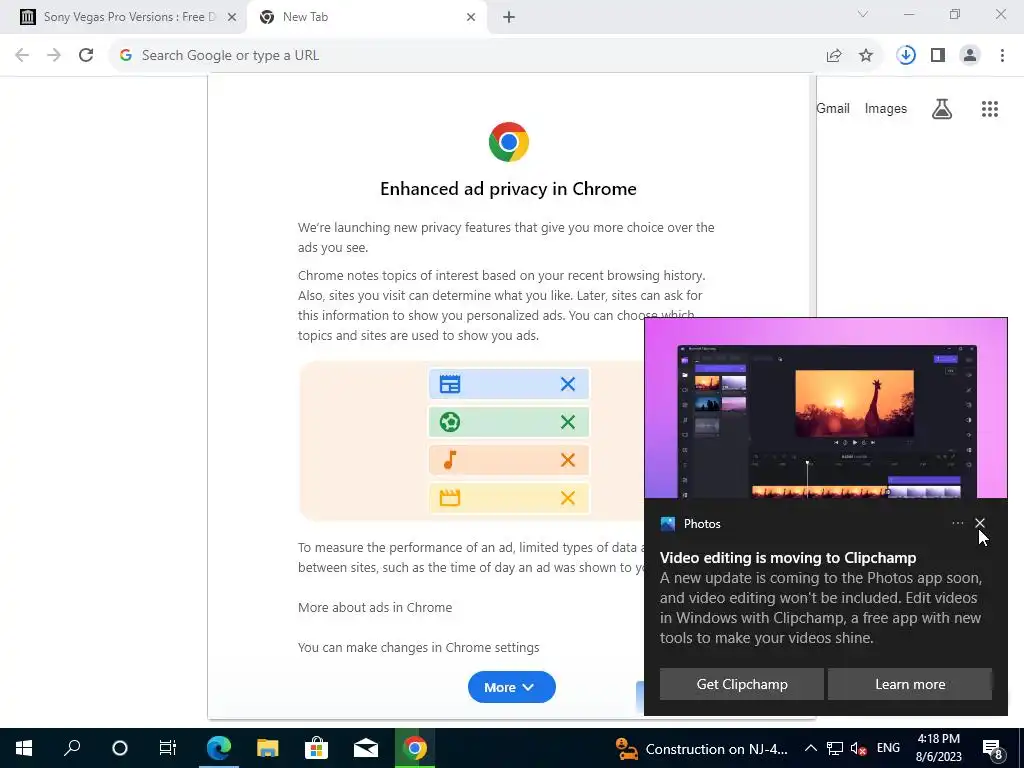Click the Chrome logo in privacy dialog

click(509, 142)
